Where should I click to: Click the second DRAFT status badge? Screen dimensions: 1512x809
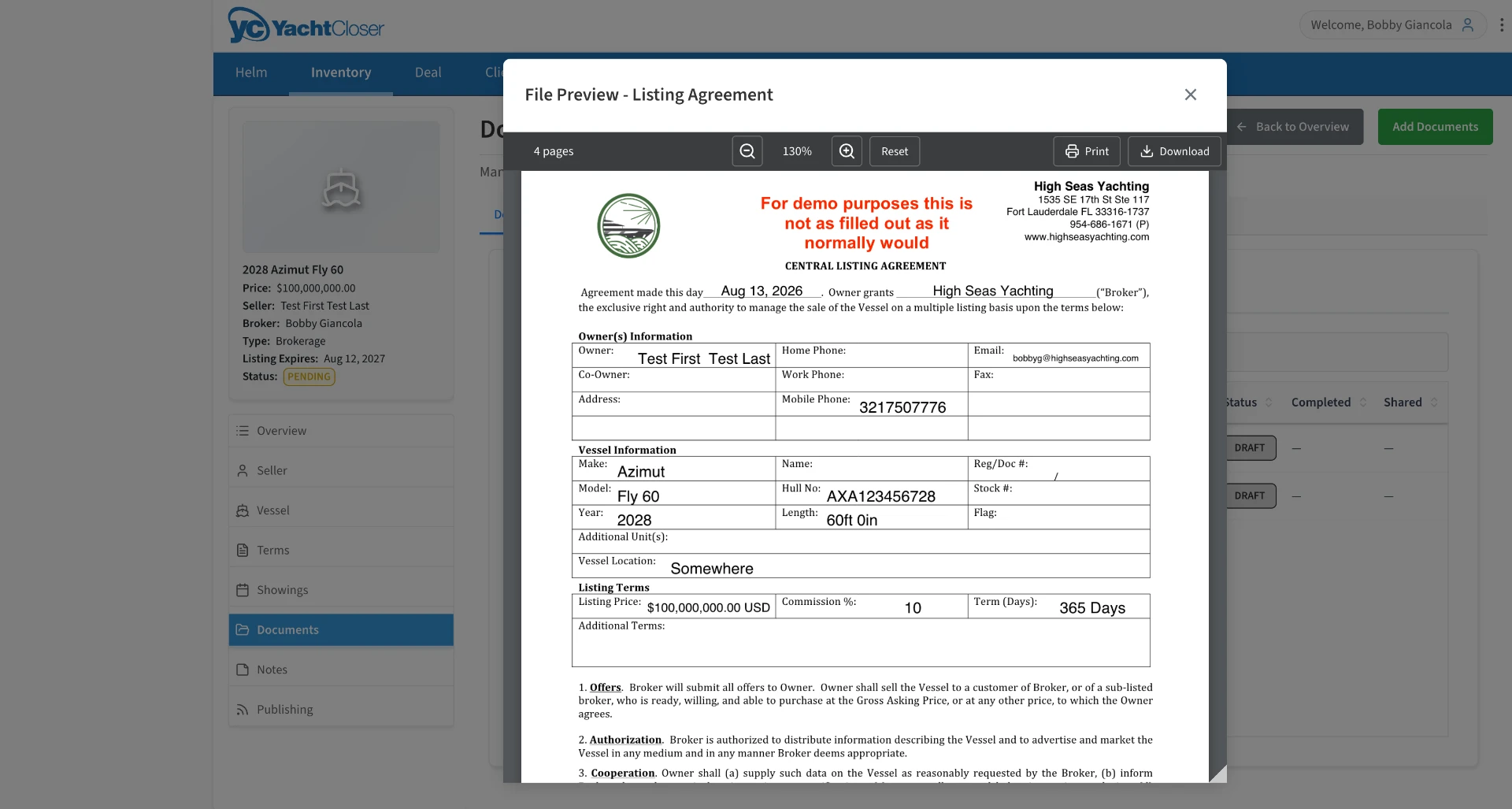point(1251,496)
